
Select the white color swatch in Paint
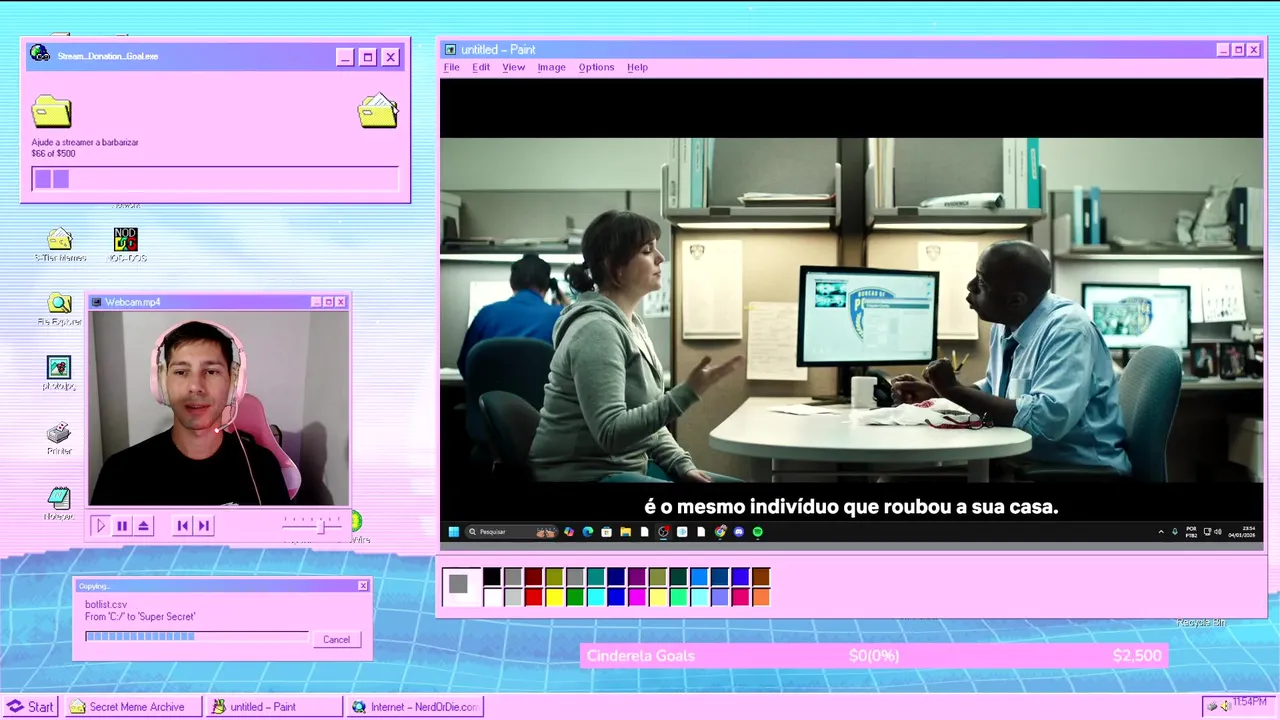click(492, 597)
